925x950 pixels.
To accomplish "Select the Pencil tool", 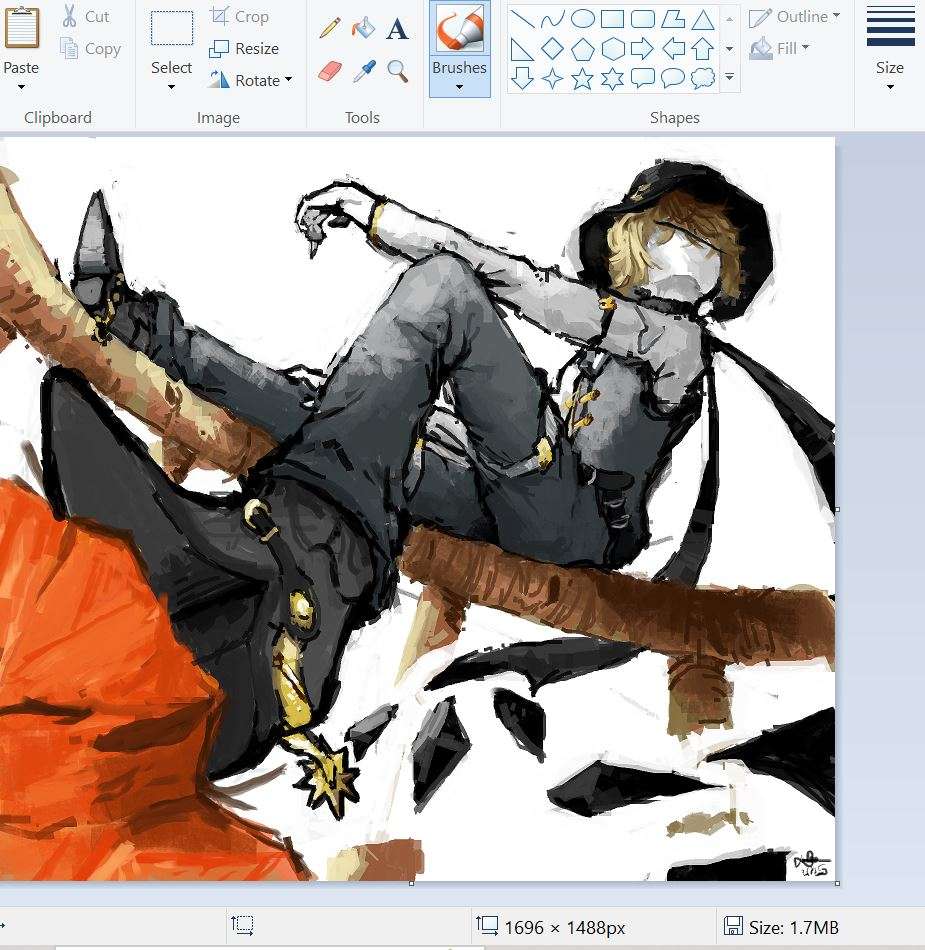I will (x=330, y=28).
